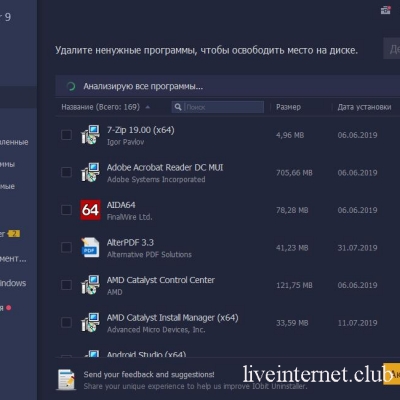
Task: Click the feedback notepad icon
Action: click(x=66, y=380)
